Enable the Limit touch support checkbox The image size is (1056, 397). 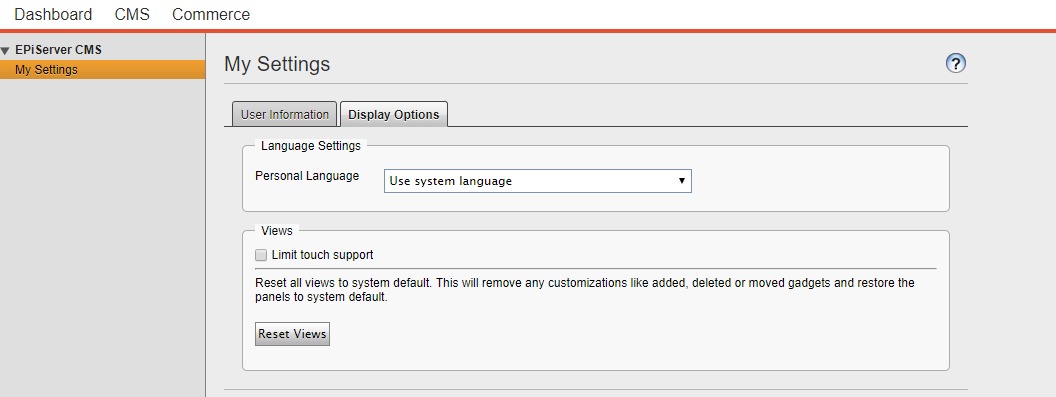tap(261, 255)
